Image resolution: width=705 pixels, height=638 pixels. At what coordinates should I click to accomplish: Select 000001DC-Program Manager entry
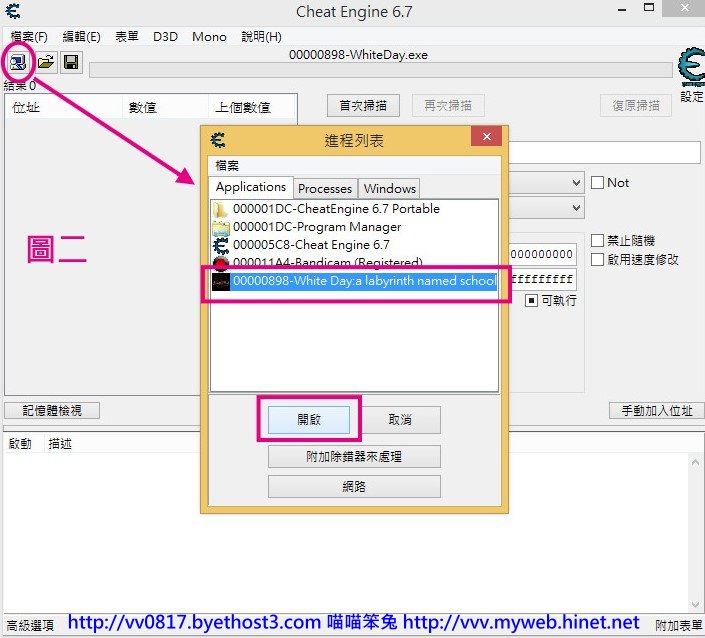coord(354,228)
